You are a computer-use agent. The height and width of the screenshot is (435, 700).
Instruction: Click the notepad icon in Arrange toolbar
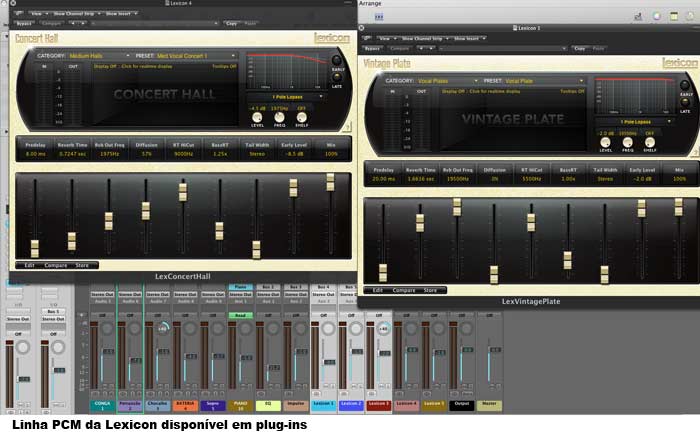point(674,17)
